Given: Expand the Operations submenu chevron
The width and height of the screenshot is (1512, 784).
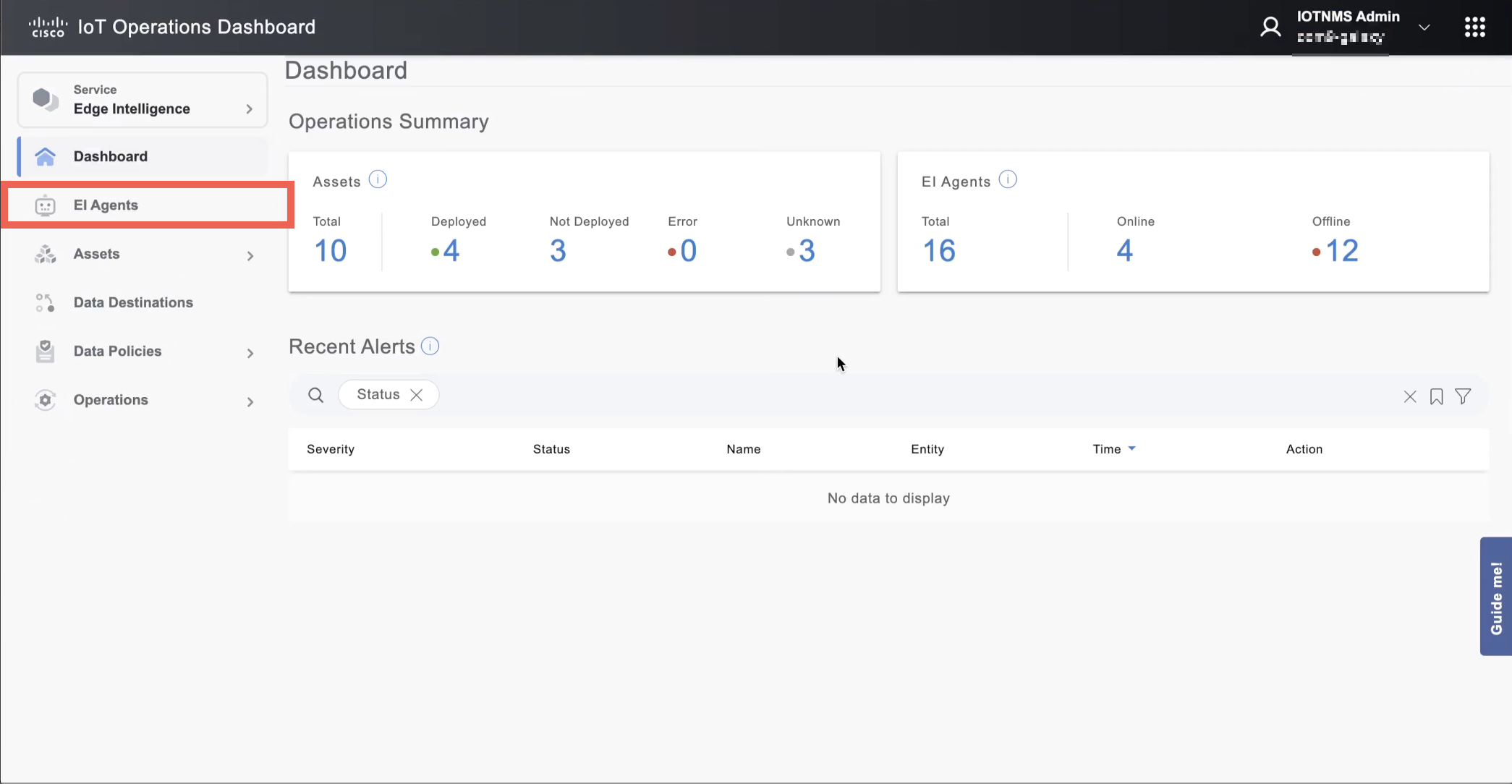Looking at the screenshot, I should coord(250,401).
